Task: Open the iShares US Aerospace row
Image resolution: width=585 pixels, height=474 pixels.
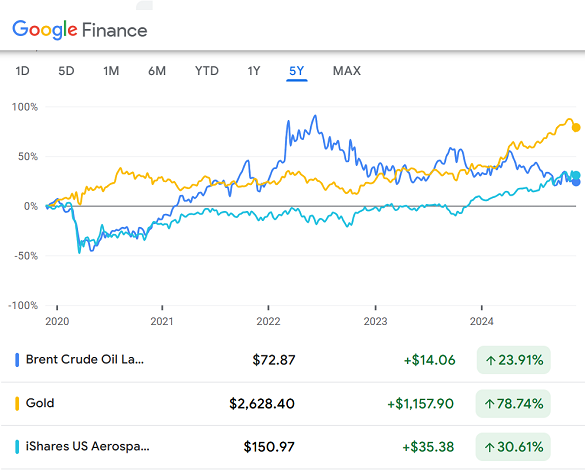Action: 292,447
